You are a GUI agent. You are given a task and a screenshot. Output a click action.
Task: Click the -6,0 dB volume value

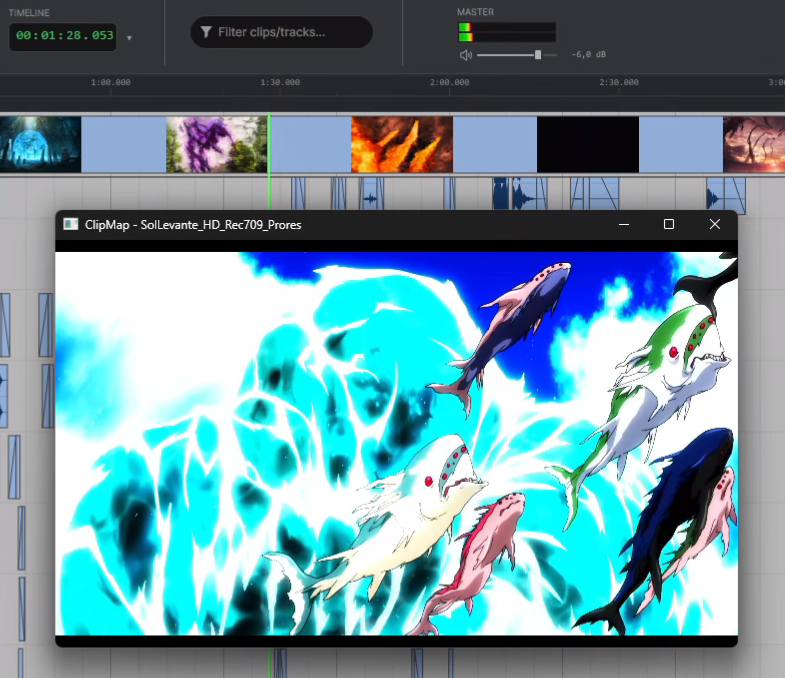589,55
